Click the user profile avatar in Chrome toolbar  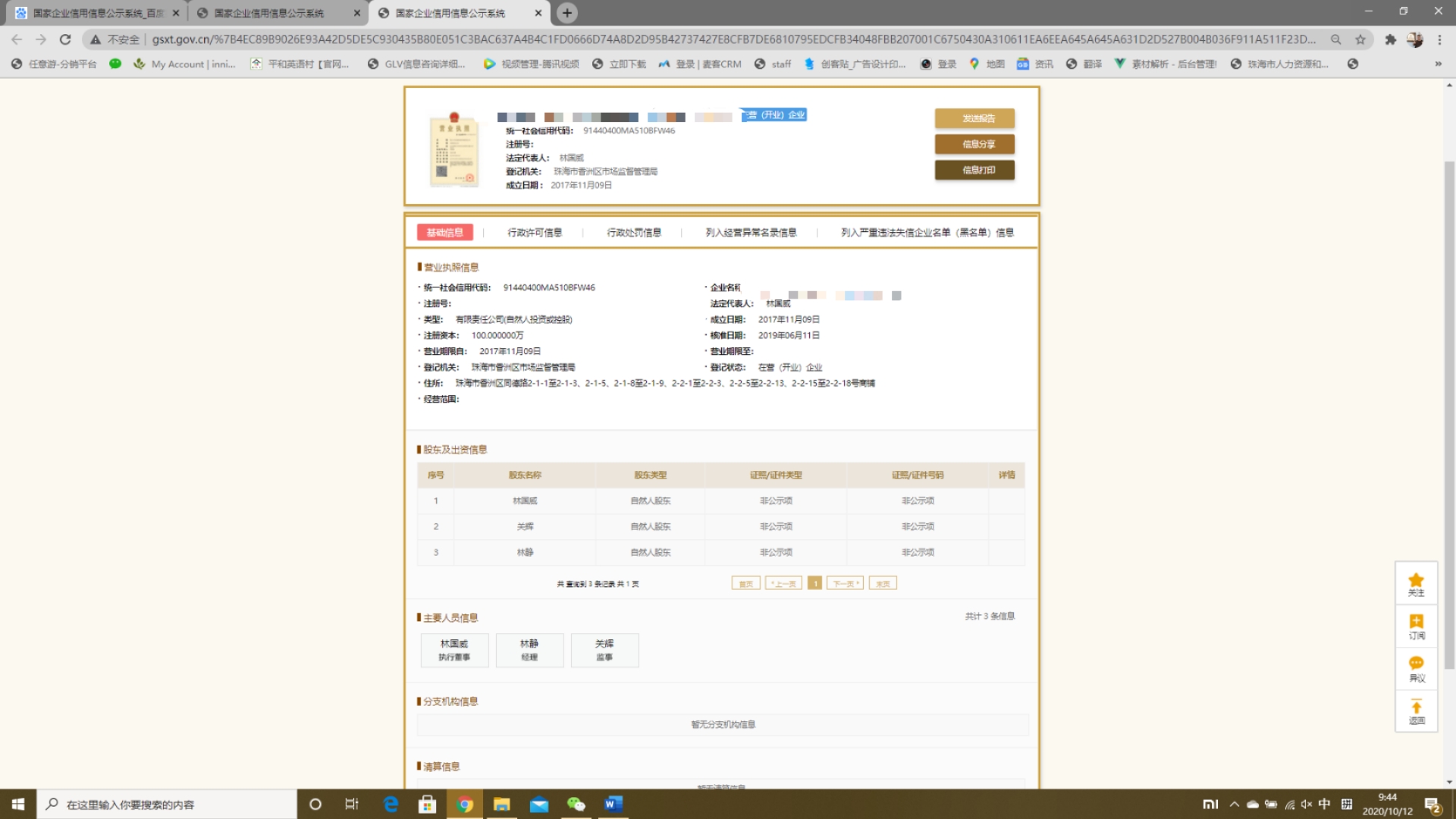pos(1415,39)
